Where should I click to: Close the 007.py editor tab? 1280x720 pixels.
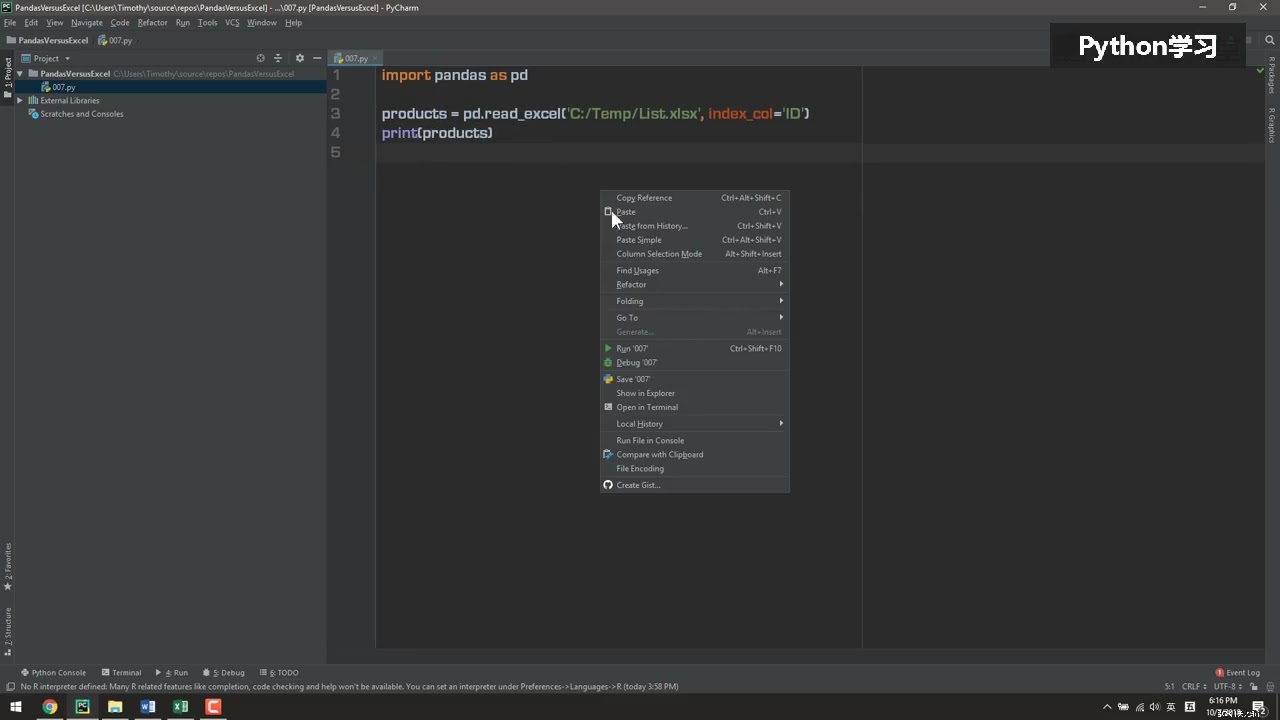375,59
